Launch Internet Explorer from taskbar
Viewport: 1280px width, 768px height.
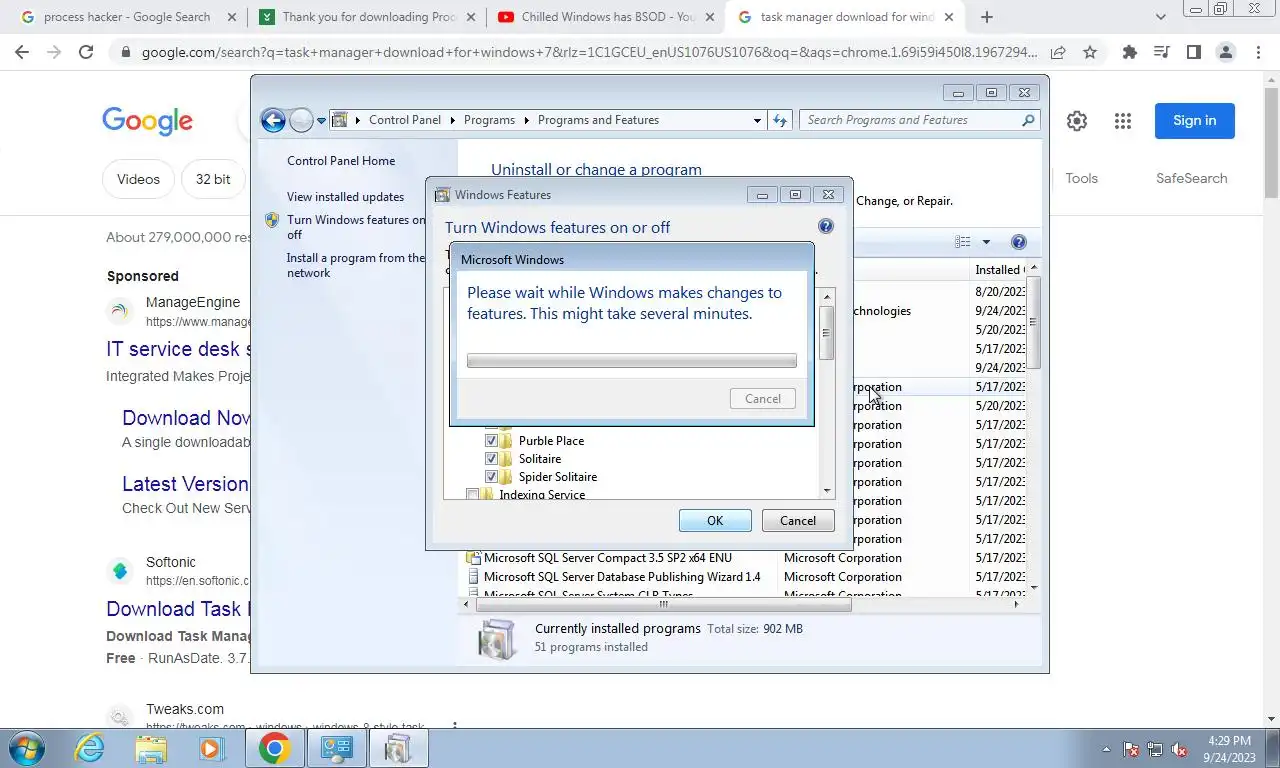[x=90, y=748]
